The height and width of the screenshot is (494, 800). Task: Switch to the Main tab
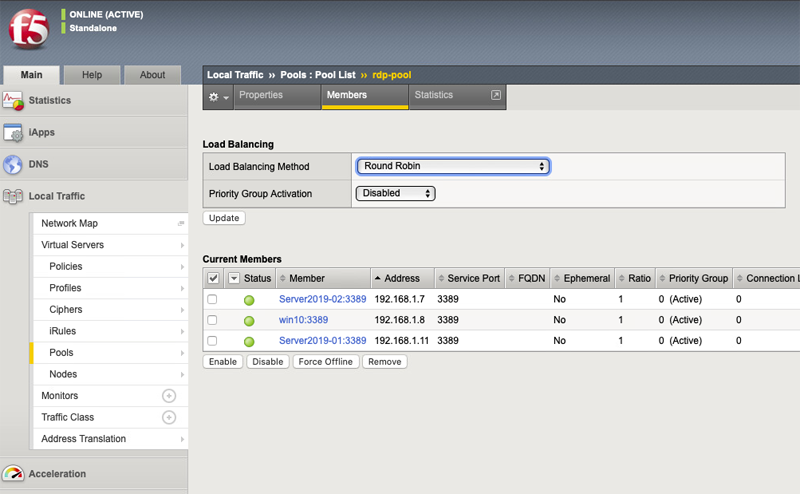32,75
